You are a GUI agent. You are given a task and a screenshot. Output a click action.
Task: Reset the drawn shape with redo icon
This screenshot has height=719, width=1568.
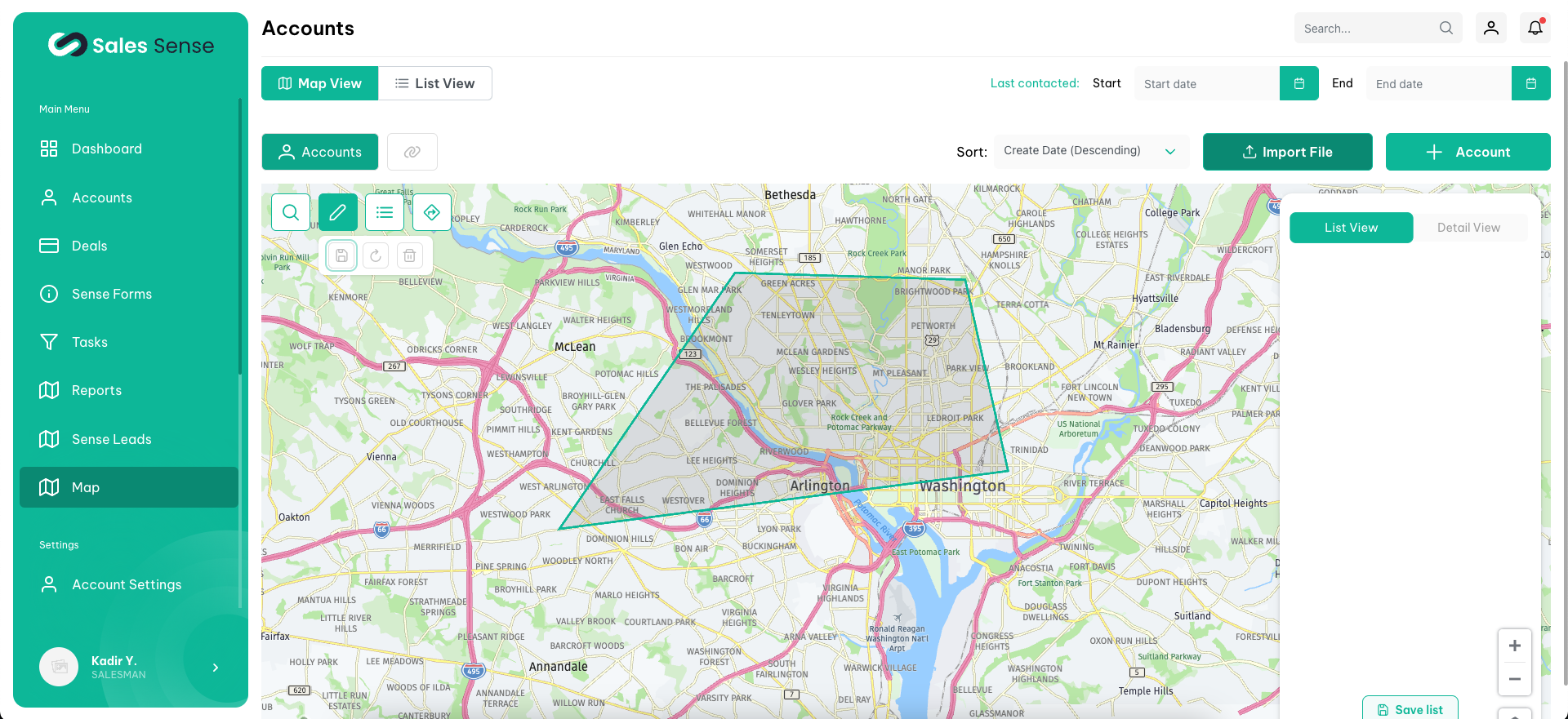[x=376, y=256]
